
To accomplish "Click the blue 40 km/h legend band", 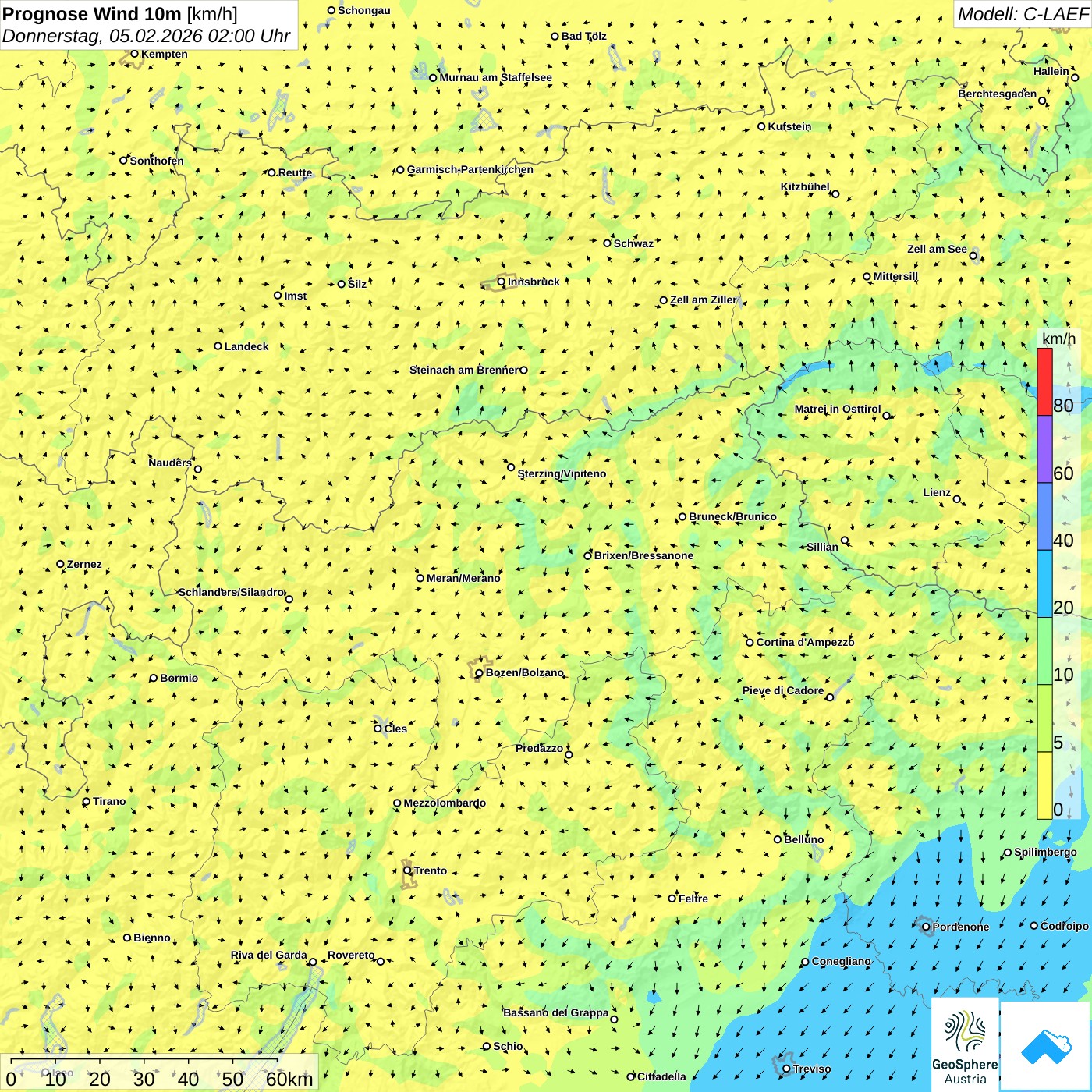I will [x=1044, y=516].
